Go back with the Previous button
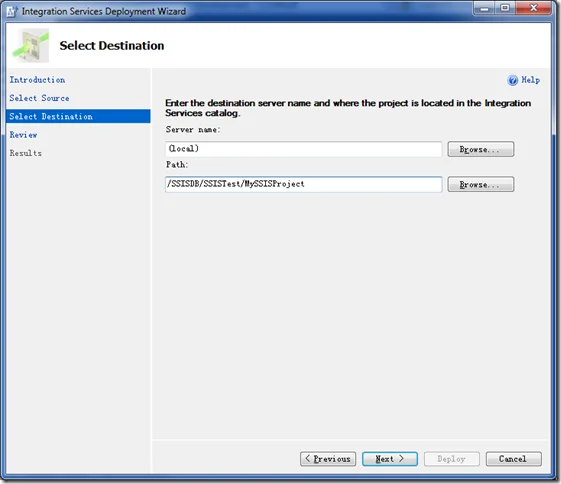Viewport: 561px width, 484px height. (328, 459)
